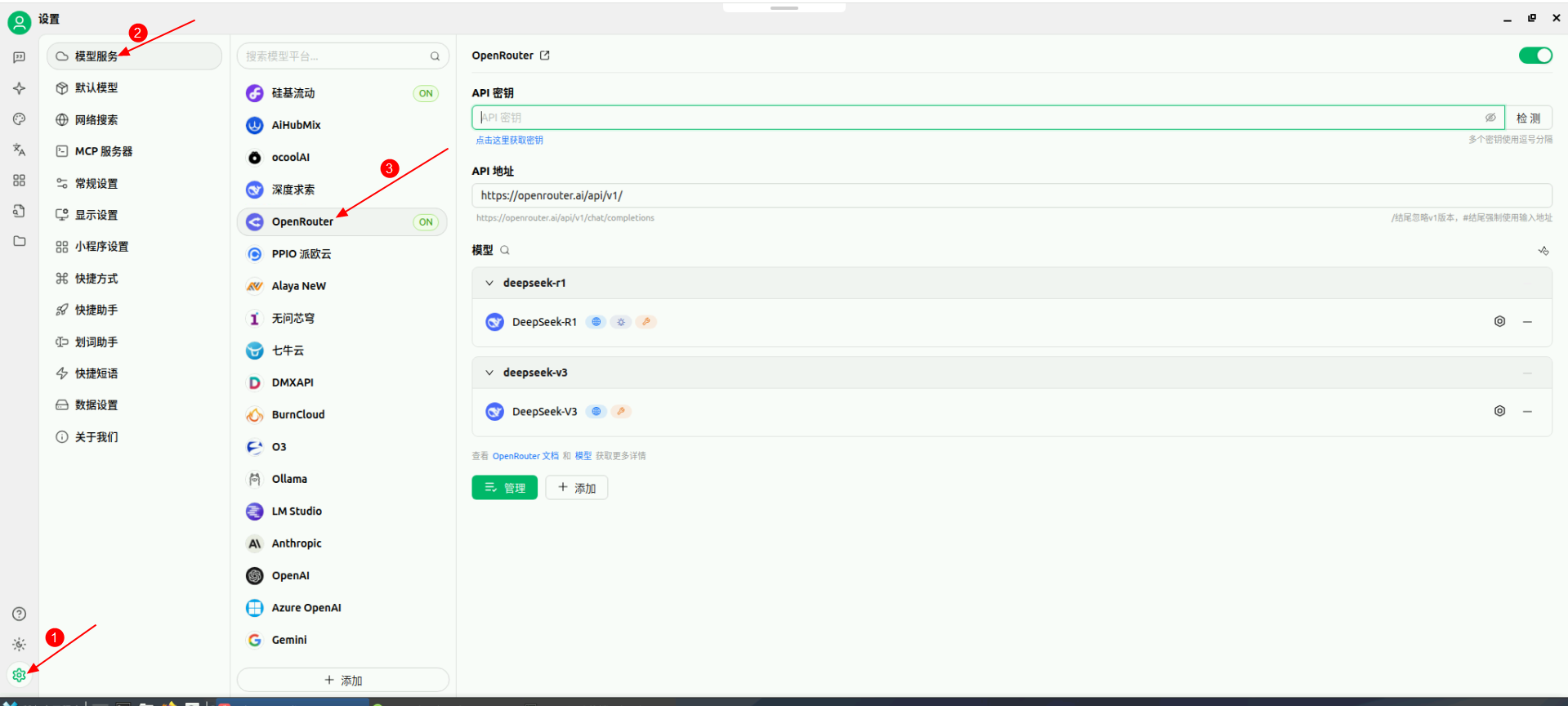The image size is (1568, 706).
Task: Collapse the deepseek-r1 model group
Action: (x=489, y=283)
